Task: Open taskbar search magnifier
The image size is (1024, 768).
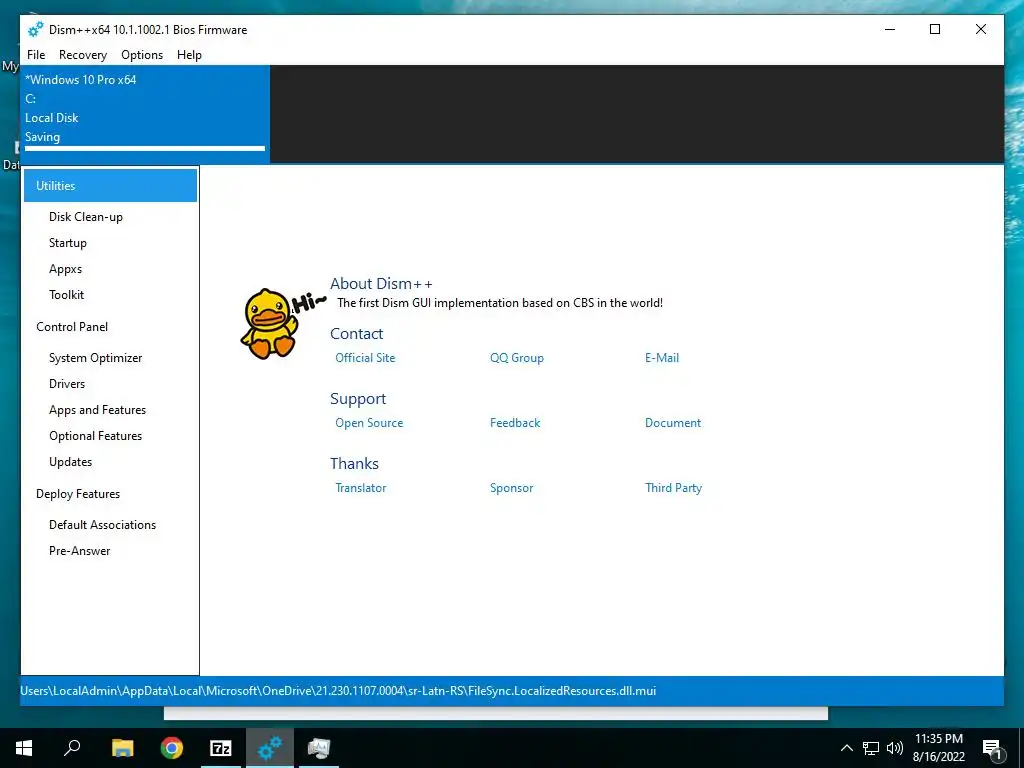Action: pos(72,748)
